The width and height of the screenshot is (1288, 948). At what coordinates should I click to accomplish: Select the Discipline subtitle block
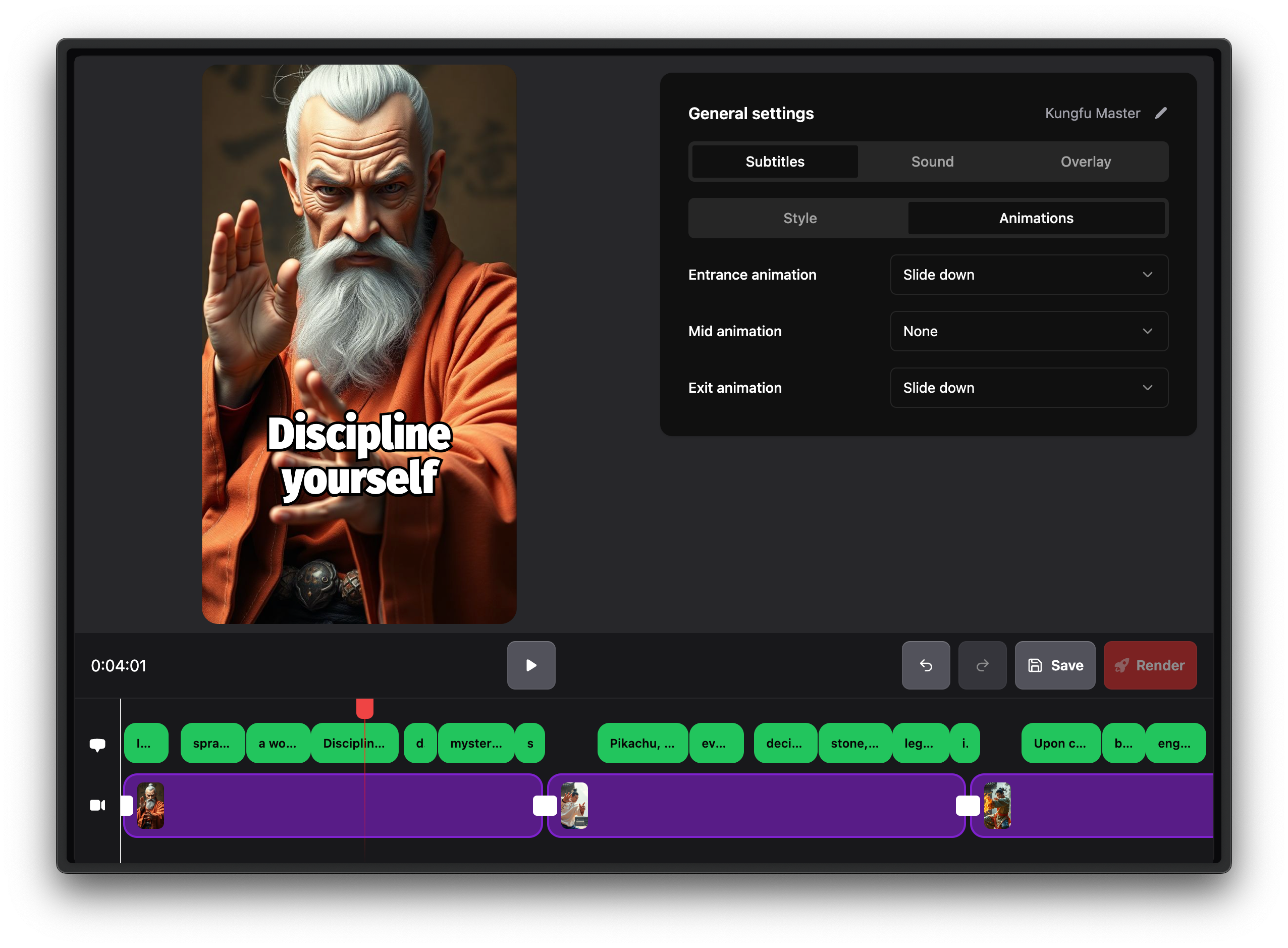[354, 743]
